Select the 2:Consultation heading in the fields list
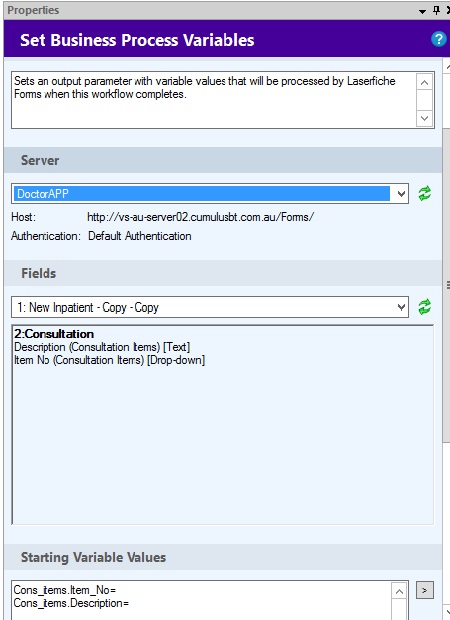 click(54, 334)
